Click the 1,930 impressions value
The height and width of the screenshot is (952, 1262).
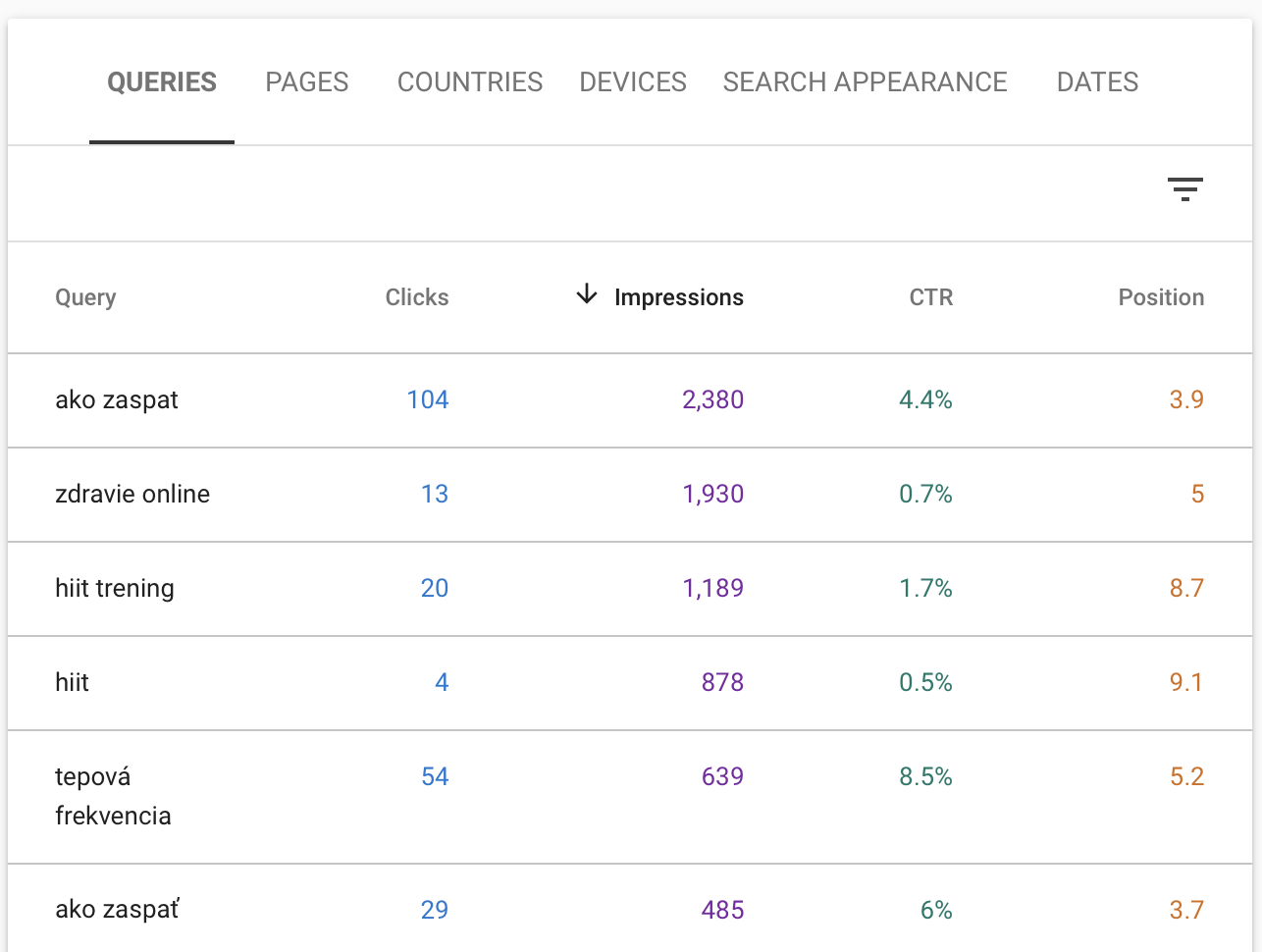(x=713, y=494)
